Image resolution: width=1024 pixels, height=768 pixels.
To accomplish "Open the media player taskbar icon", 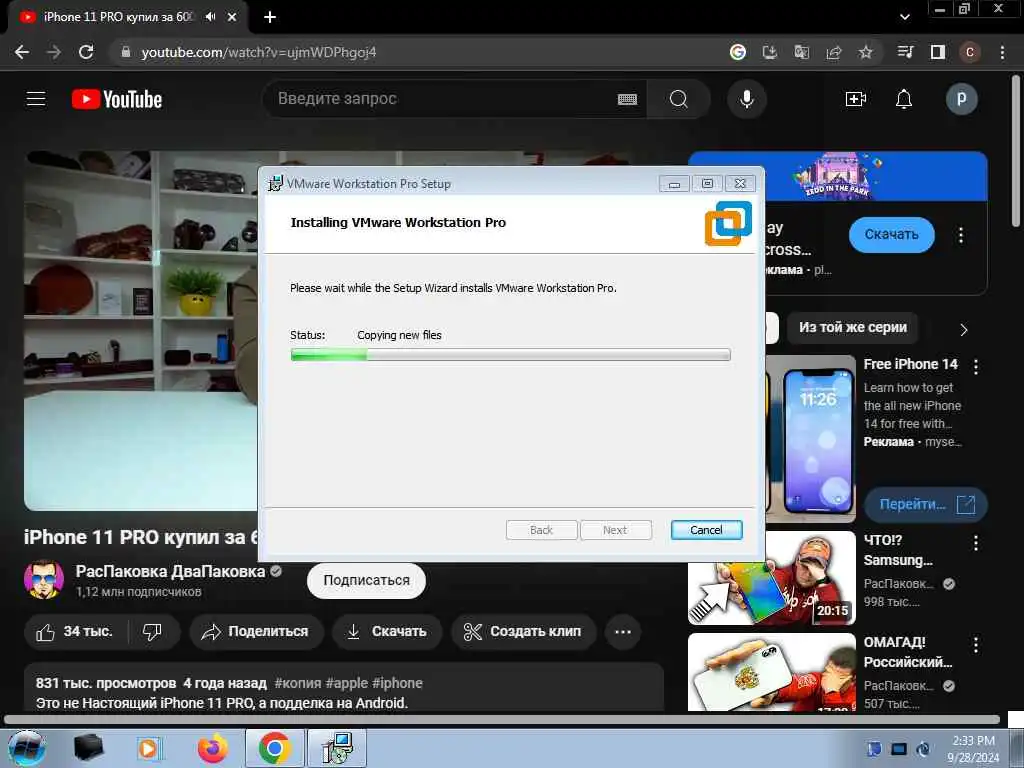I will (x=149, y=748).
